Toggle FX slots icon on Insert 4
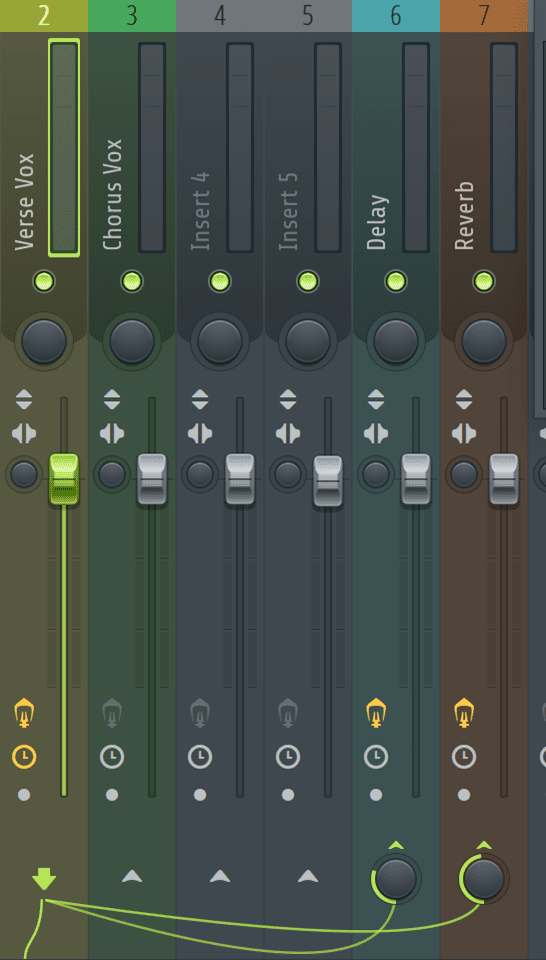Viewport: 546px width, 960px height. click(x=200, y=713)
